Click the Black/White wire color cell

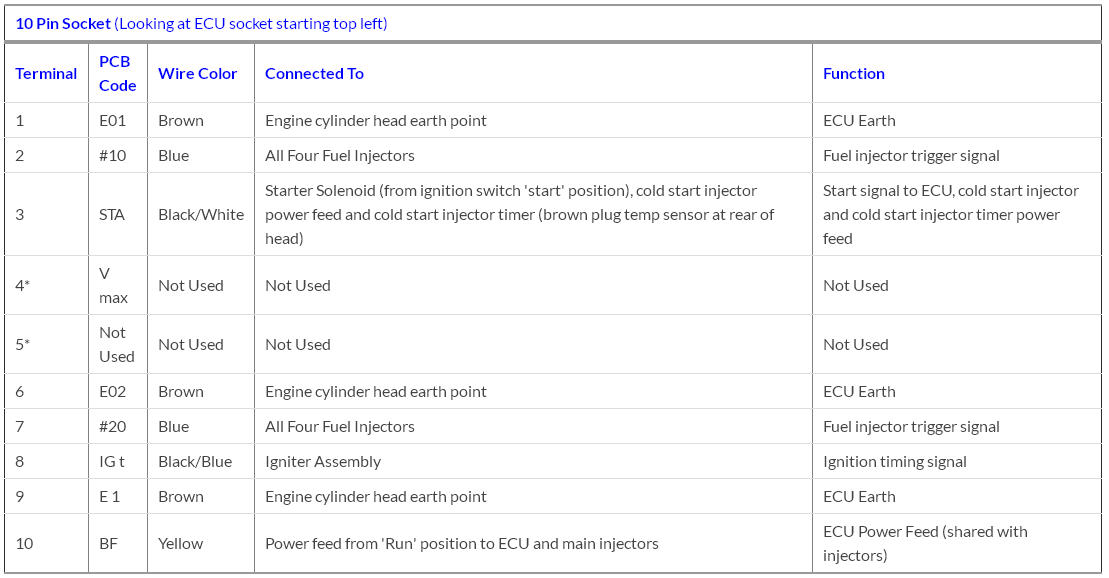coord(201,214)
